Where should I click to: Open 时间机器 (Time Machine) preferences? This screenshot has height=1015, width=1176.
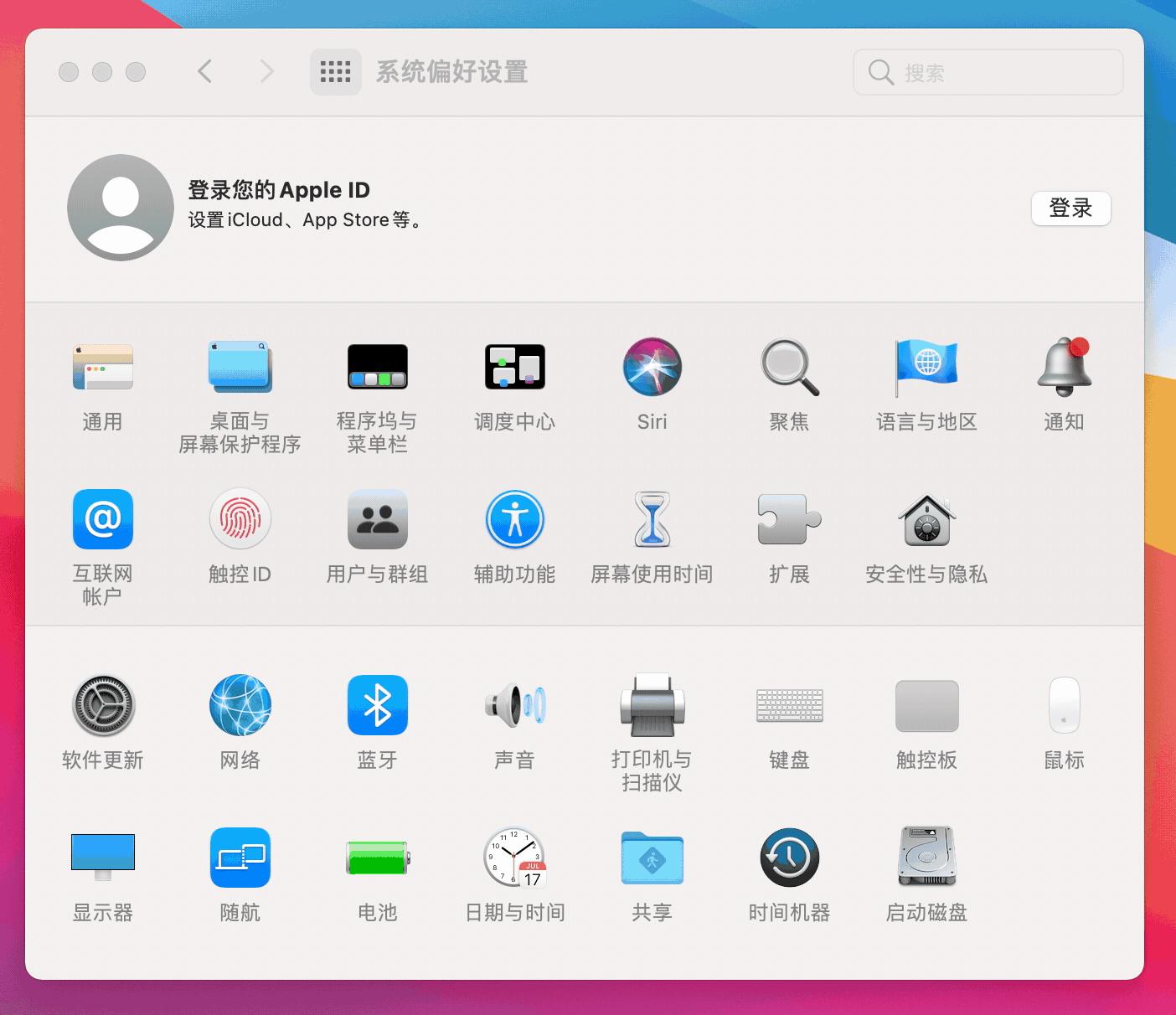[790, 858]
